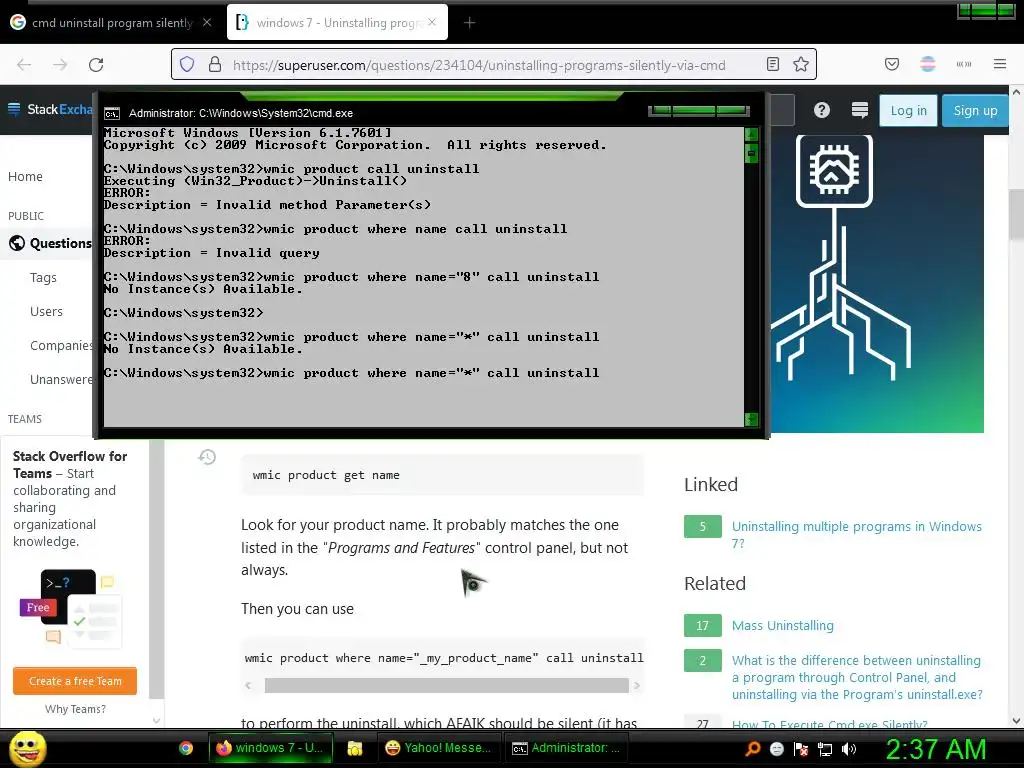
Task: Click the code block right scroll arrow
Action: [637, 685]
